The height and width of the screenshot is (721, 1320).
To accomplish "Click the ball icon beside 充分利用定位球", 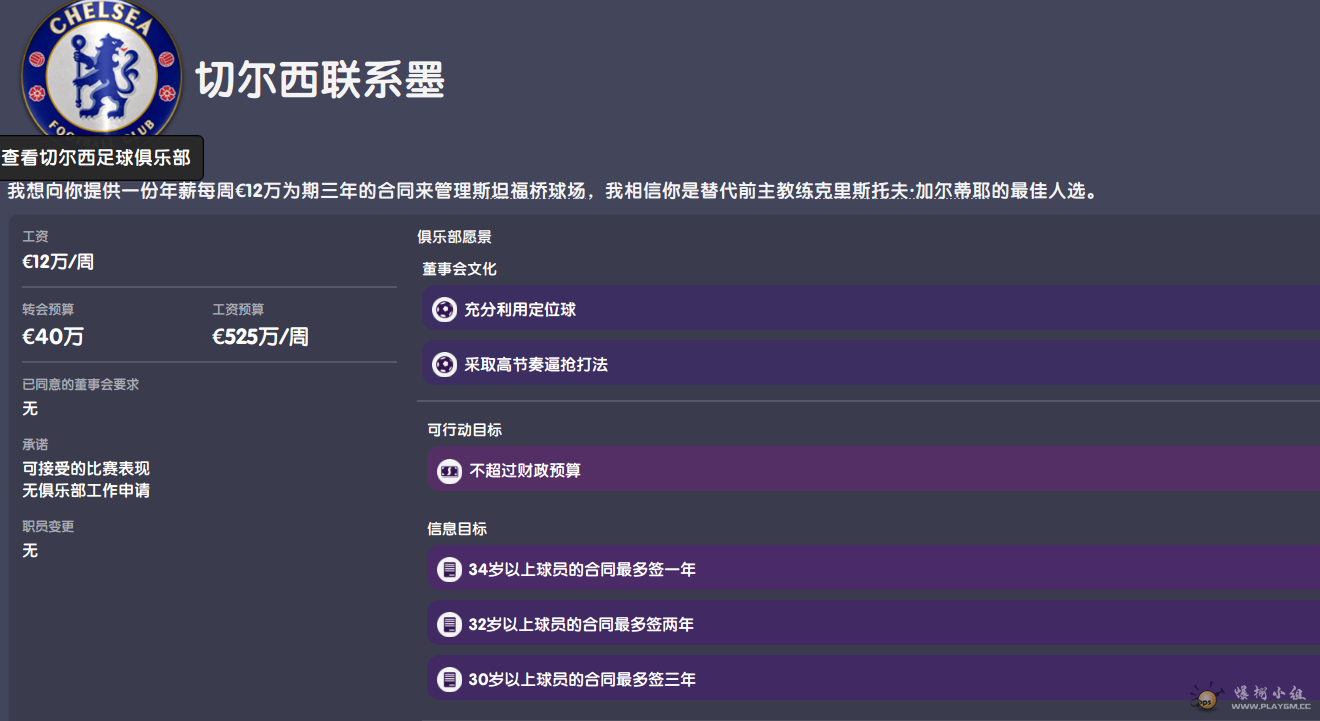I will 444,310.
